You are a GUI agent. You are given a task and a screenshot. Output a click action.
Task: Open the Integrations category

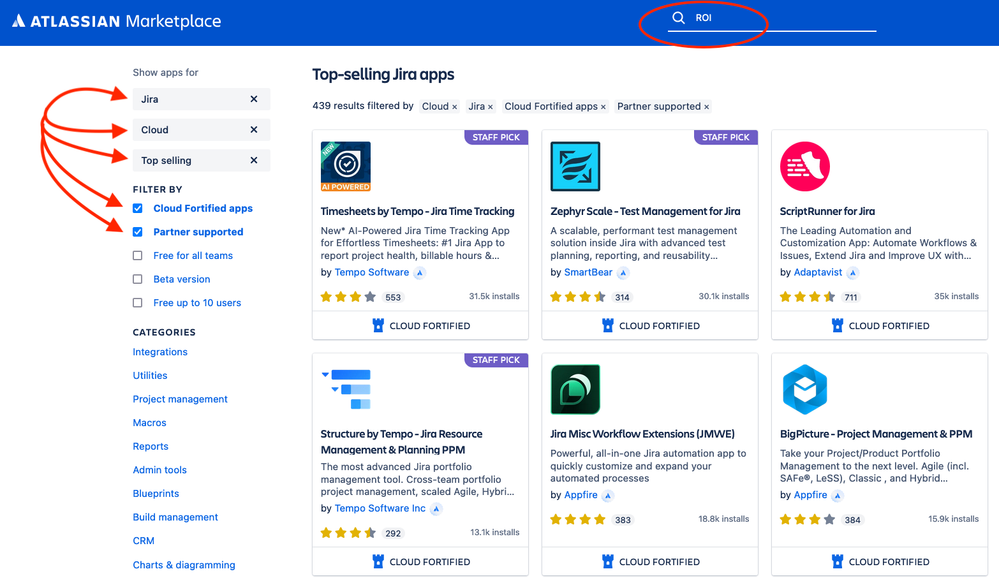pyautogui.click(x=160, y=352)
